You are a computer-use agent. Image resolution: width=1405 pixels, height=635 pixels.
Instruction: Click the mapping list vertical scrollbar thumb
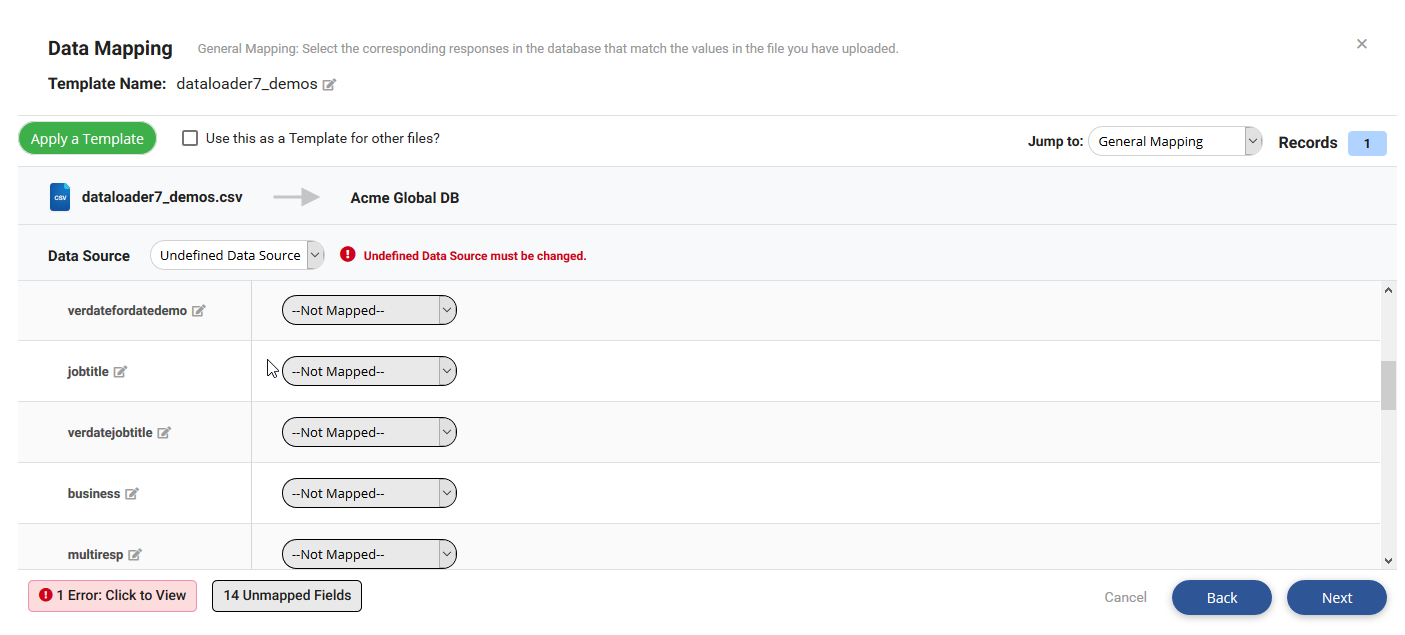click(x=1388, y=385)
